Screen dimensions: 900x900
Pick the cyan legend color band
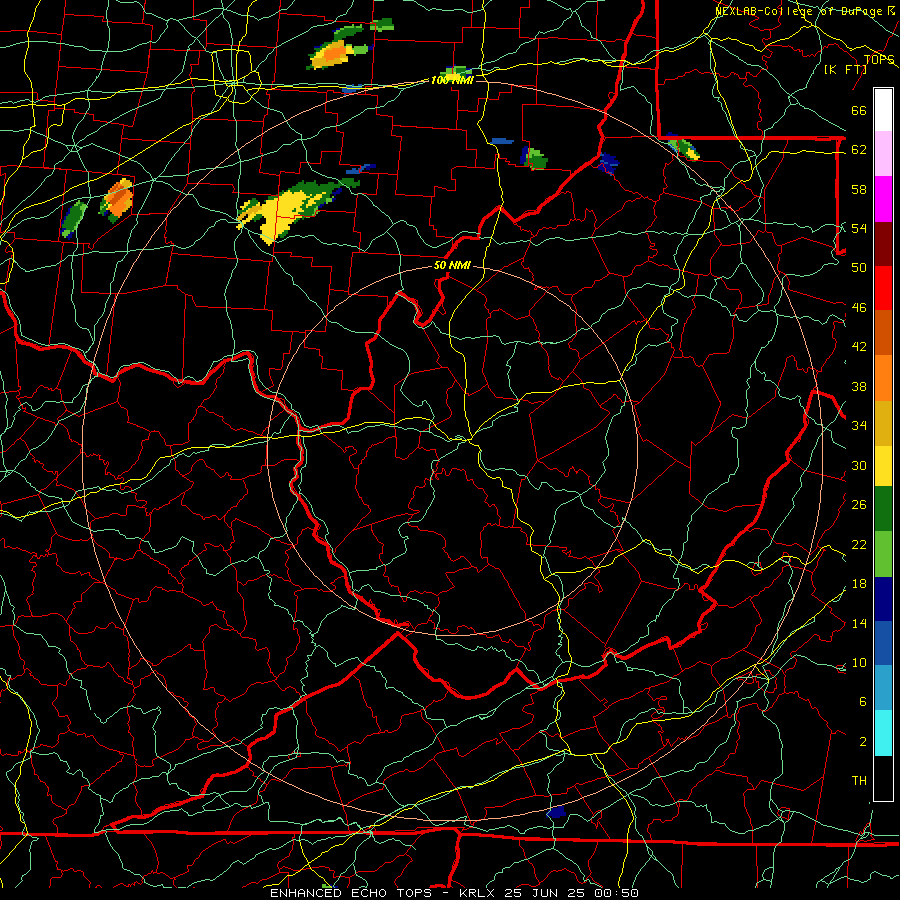click(x=883, y=733)
